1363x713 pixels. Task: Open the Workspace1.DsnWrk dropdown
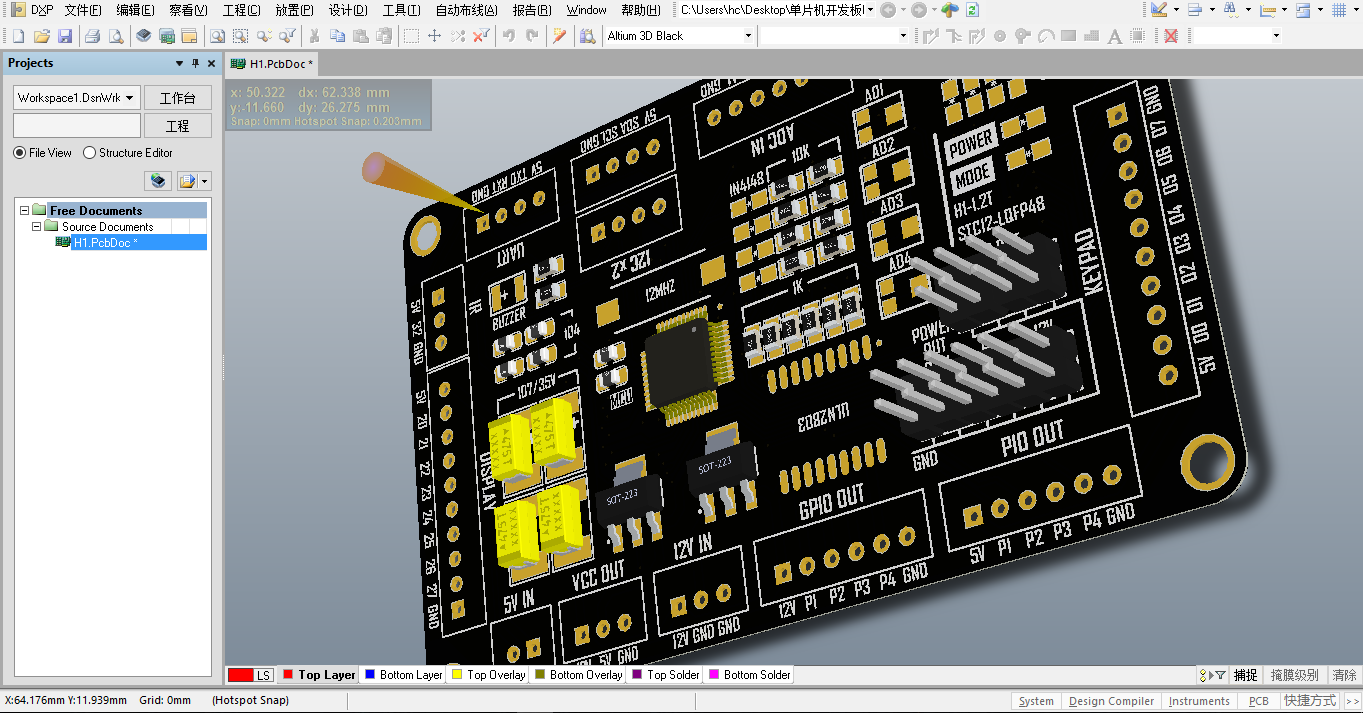pos(130,98)
